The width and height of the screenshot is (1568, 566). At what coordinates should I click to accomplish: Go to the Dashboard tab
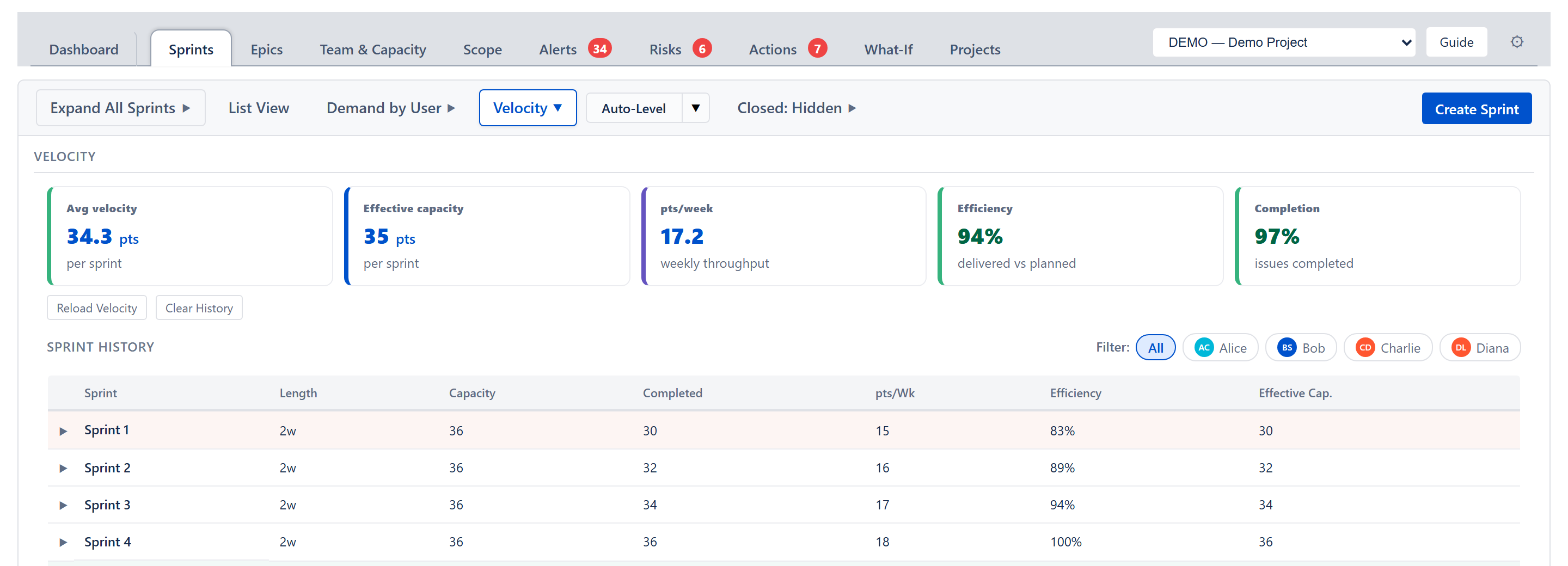pyautogui.click(x=84, y=50)
